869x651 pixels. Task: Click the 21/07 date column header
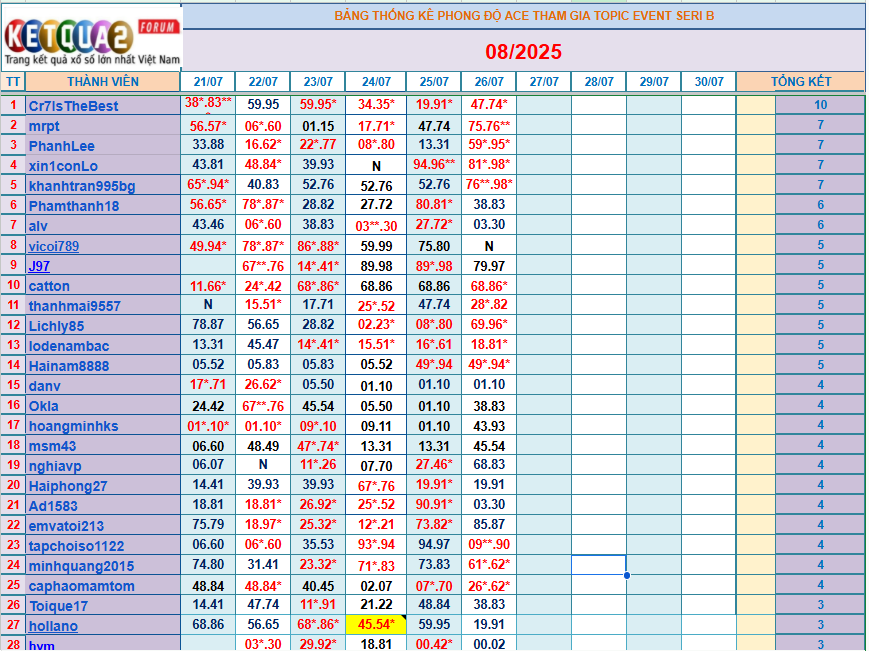(208, 82)
